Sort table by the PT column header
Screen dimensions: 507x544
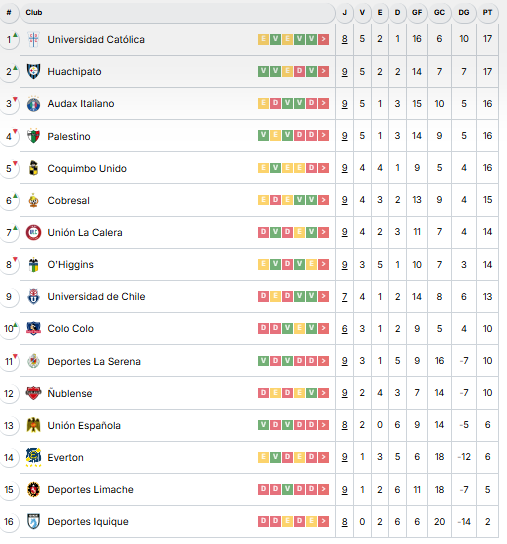tap(487, 13)
